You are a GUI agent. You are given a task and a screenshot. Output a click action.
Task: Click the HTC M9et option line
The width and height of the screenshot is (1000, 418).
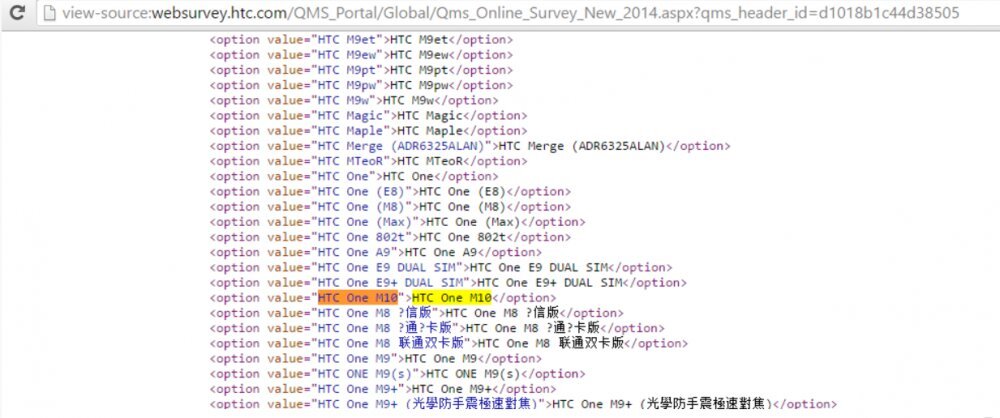coord(362,40)
